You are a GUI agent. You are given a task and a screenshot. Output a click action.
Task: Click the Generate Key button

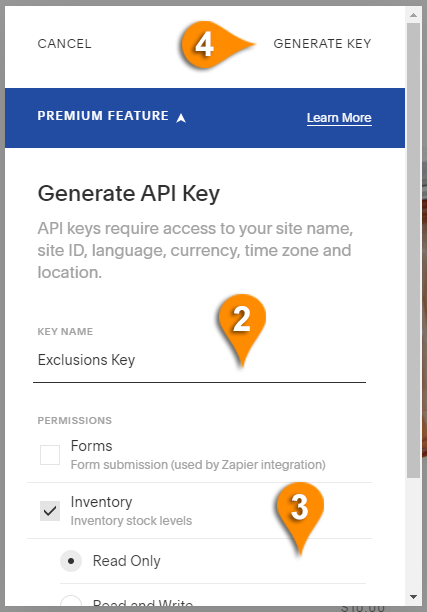[x=322, y=44]
